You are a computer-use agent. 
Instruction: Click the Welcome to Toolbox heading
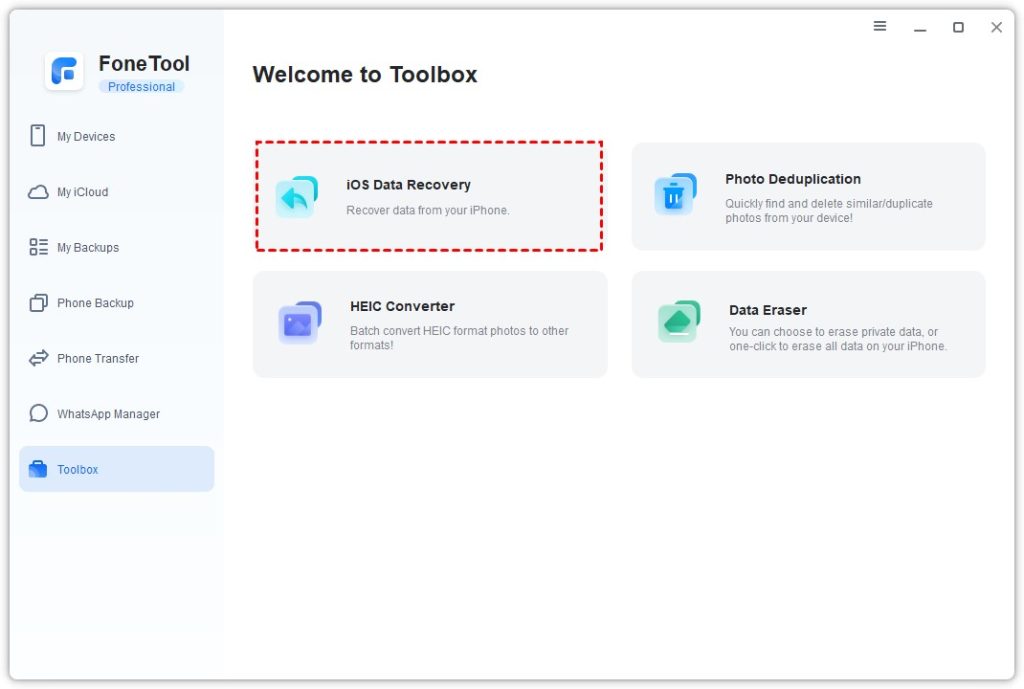pyautogui.click(x=364, y=74)
